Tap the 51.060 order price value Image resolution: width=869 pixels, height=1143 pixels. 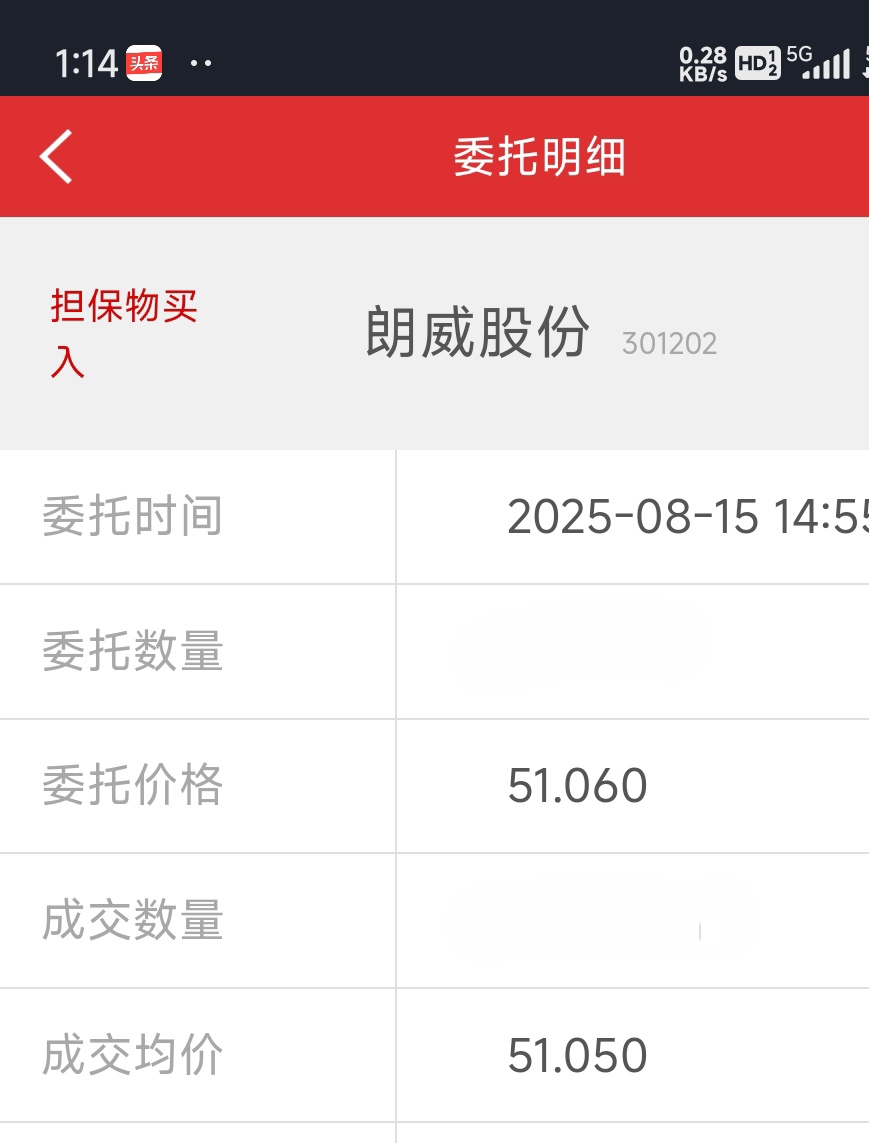pos(577,786)
